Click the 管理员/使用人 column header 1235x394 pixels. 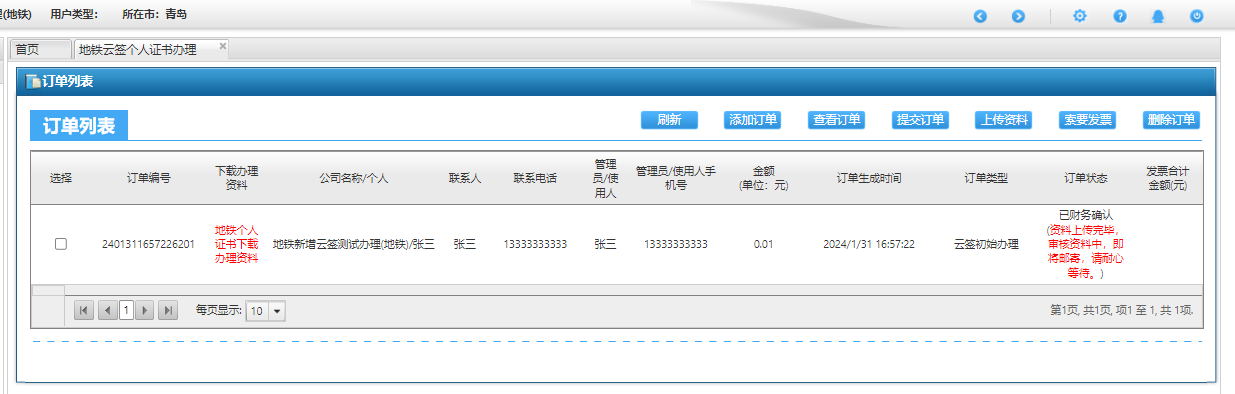[x=605, y=178]
